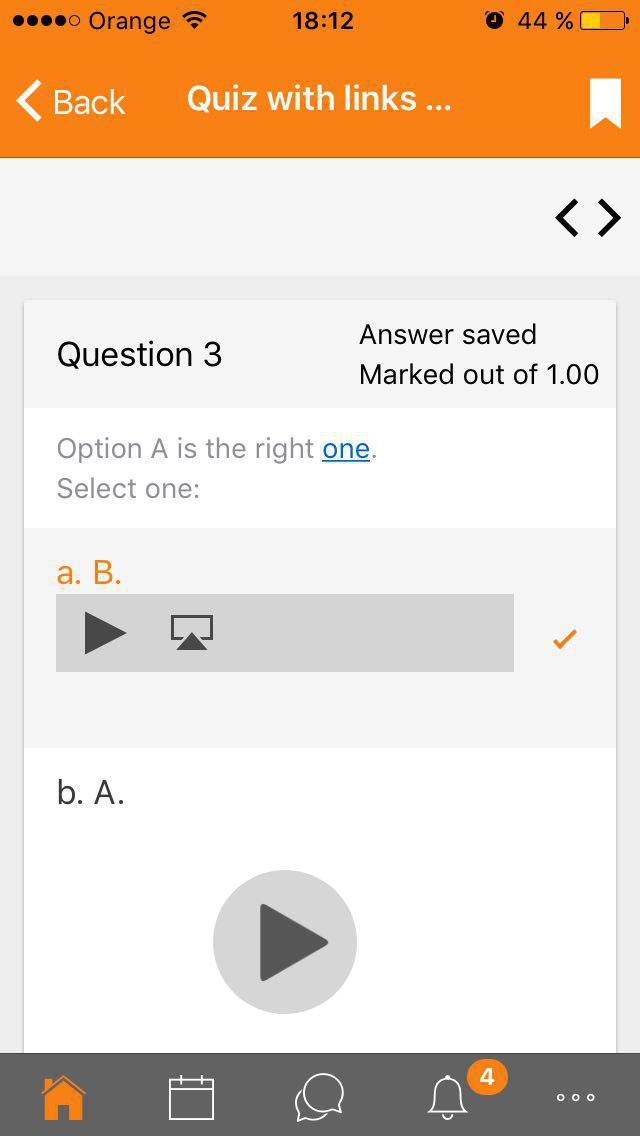Screen dimensions: 640x1136
Task: Open the messages chat bubble icon
Action: [319, 1097]
